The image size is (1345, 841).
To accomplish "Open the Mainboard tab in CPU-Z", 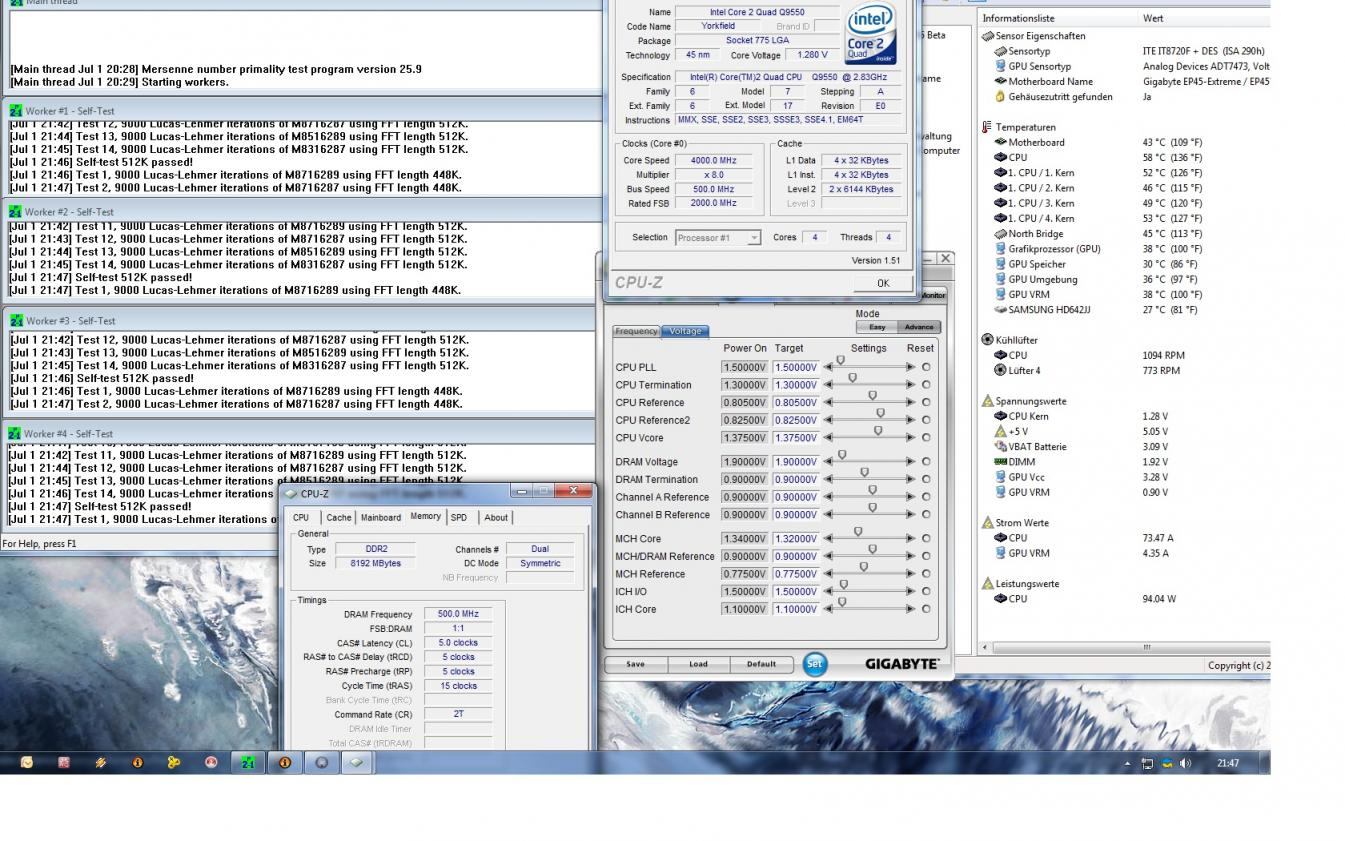I will point(381,518).
